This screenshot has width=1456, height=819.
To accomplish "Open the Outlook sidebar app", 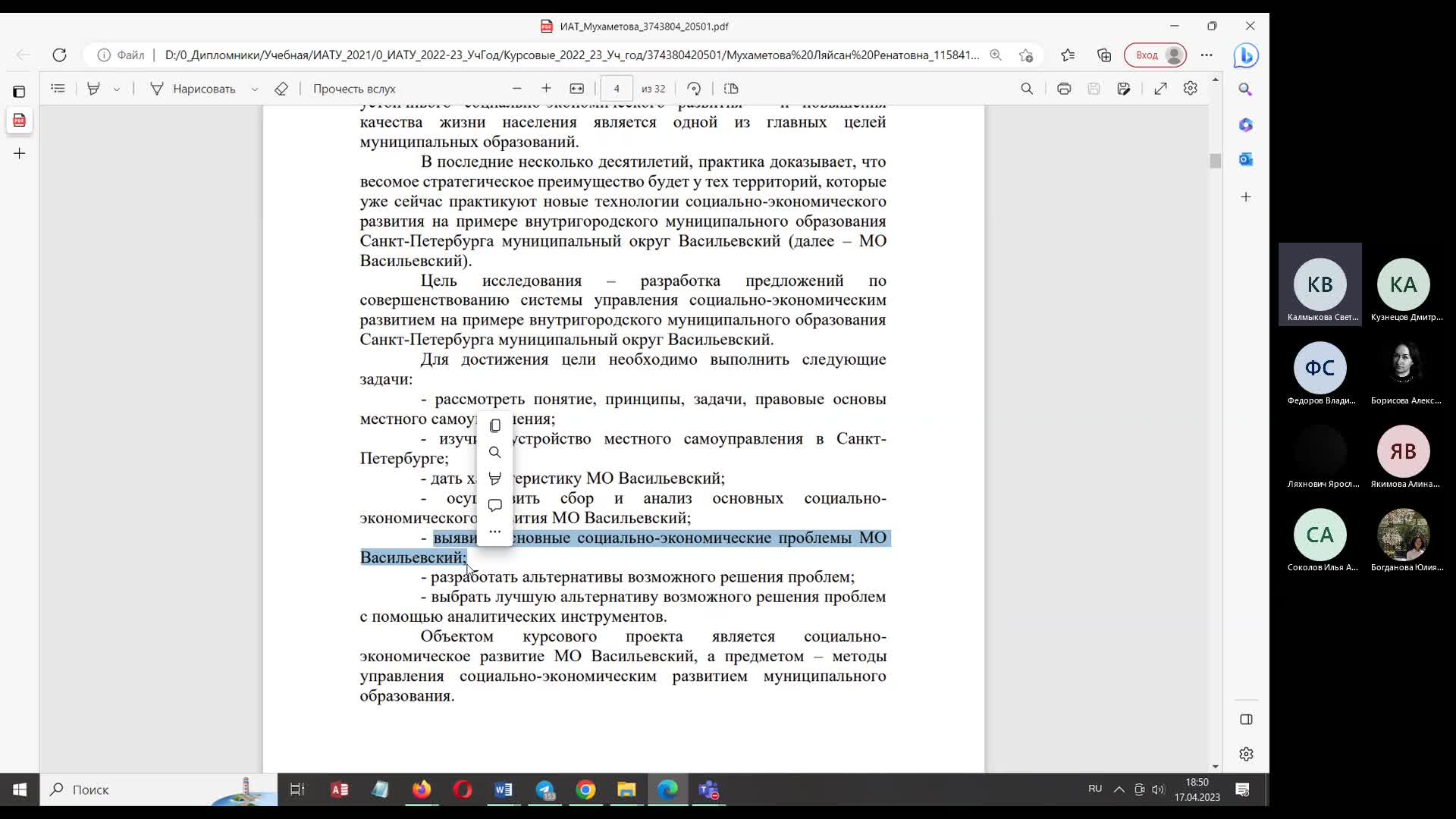I will 1245,159.
